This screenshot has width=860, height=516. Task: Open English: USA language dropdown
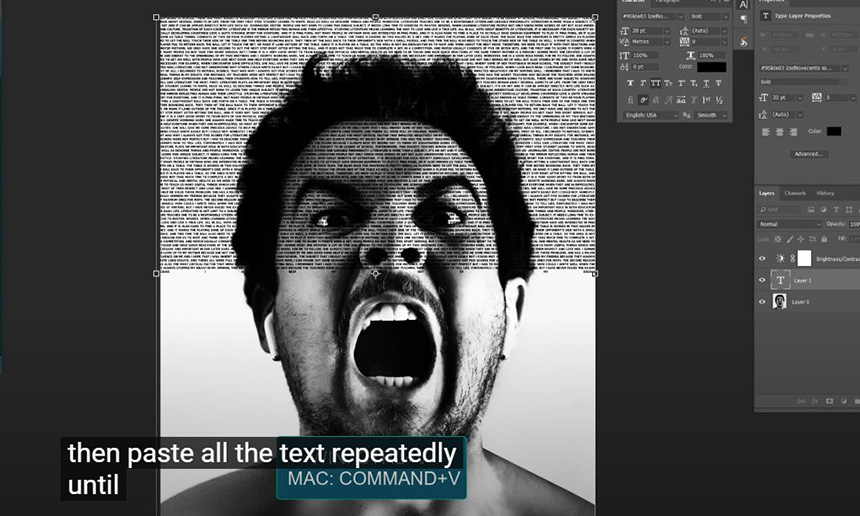click(651, 115)
